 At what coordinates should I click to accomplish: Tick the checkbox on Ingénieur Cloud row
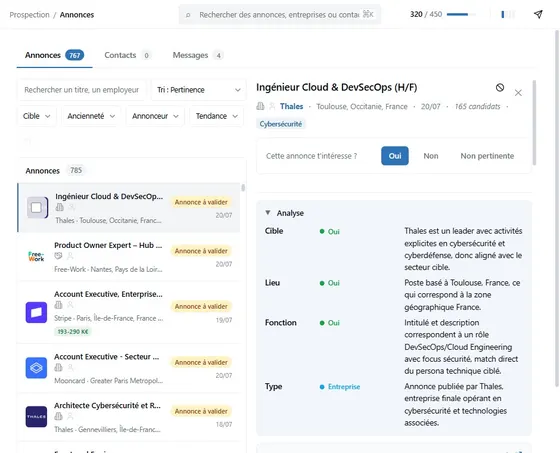(36, 208)
